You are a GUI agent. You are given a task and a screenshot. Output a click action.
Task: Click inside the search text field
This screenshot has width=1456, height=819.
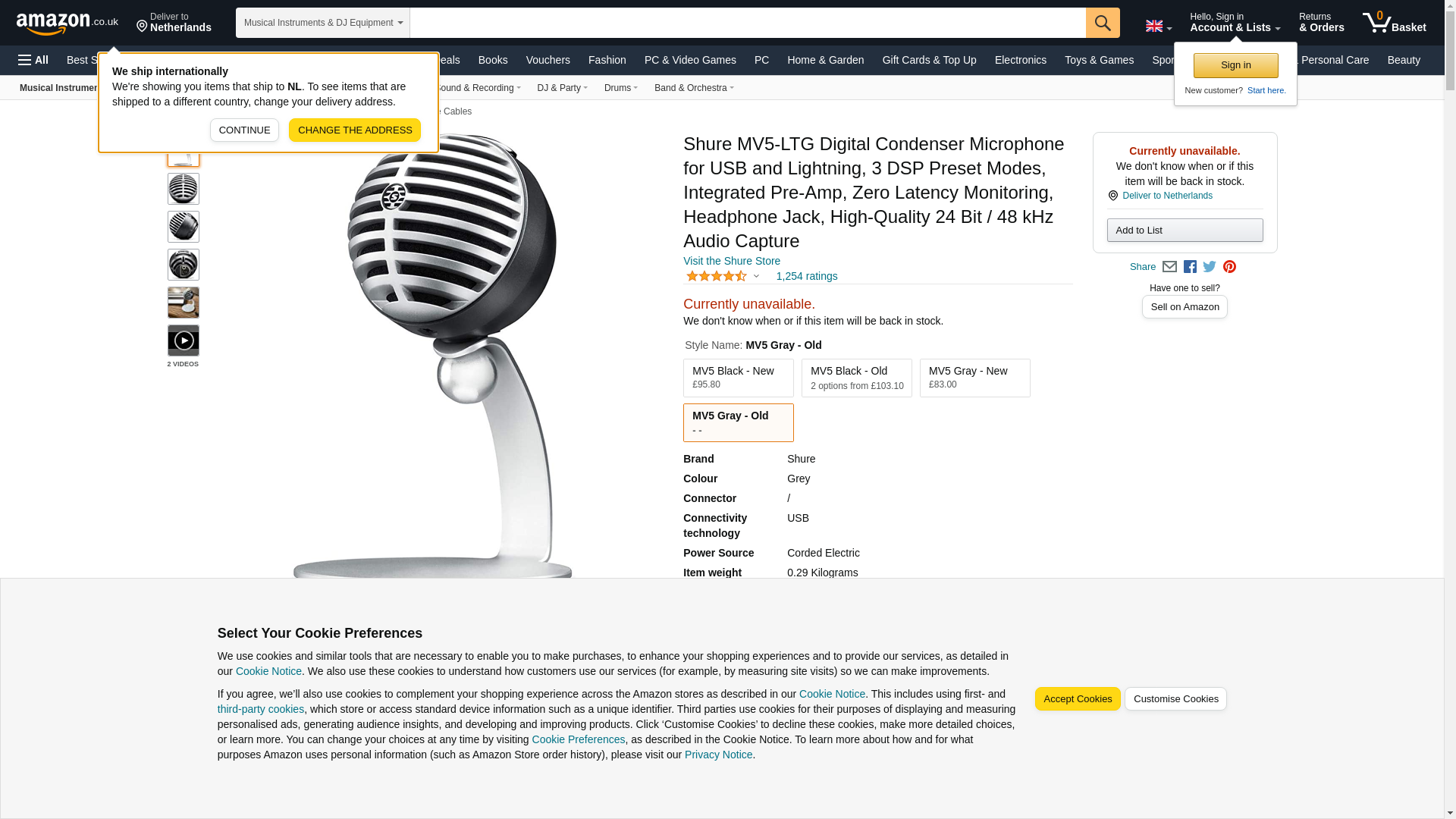pyautogui.click(x=747, y=23)
